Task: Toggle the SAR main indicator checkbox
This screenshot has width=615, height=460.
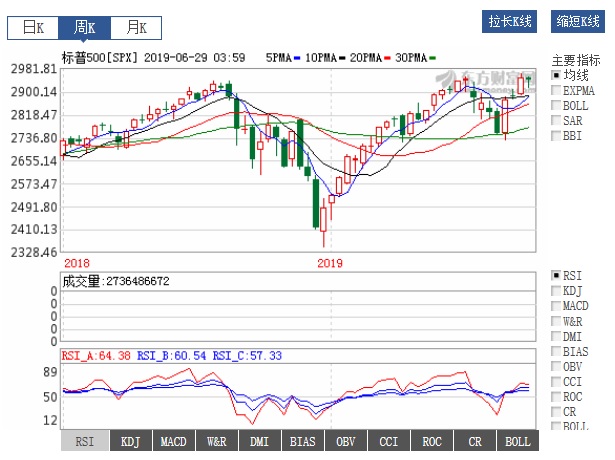Action: pyautogui.click(x=557, y=121)
